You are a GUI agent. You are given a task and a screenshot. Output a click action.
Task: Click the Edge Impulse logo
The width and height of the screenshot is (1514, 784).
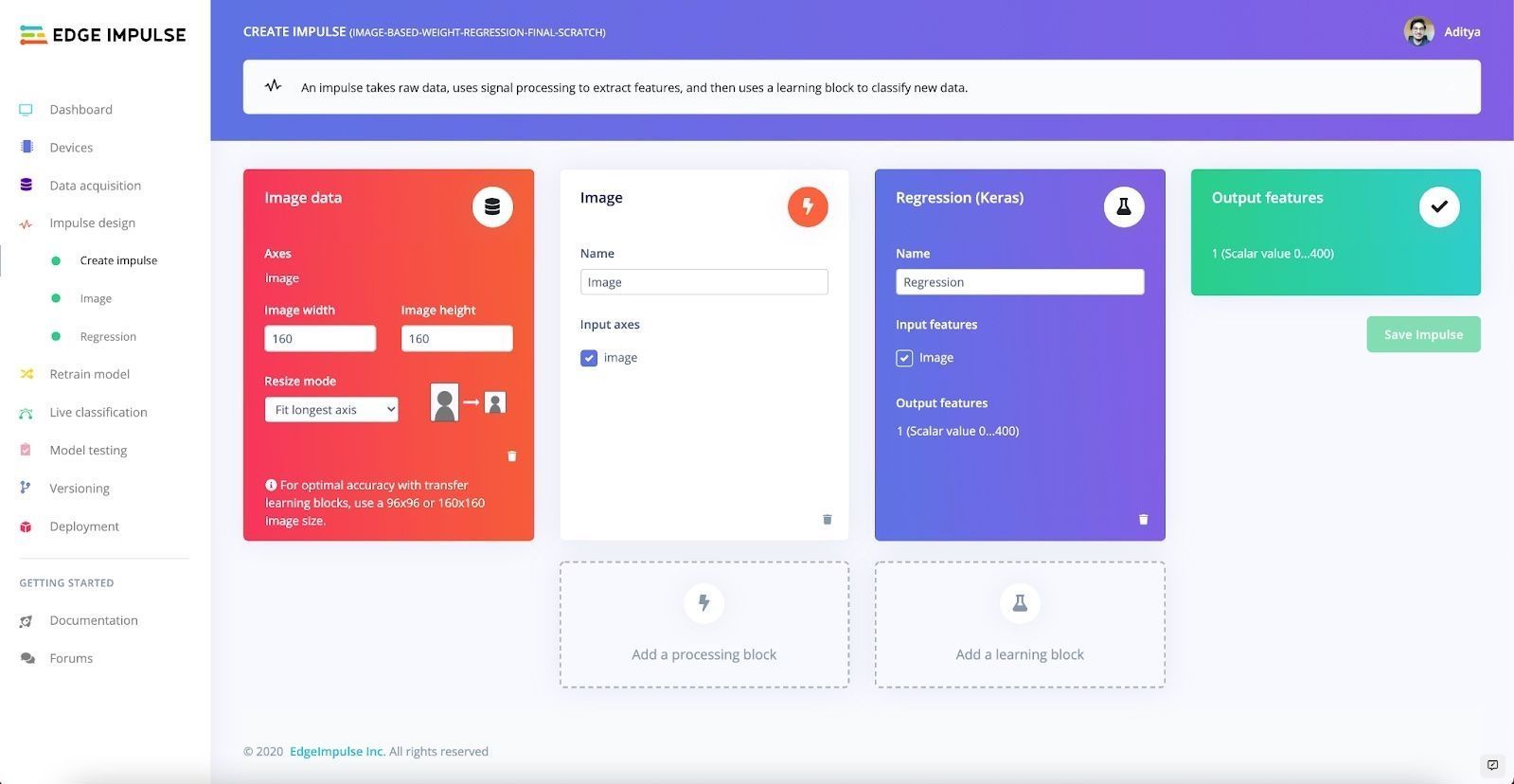(x=102, y=35)
